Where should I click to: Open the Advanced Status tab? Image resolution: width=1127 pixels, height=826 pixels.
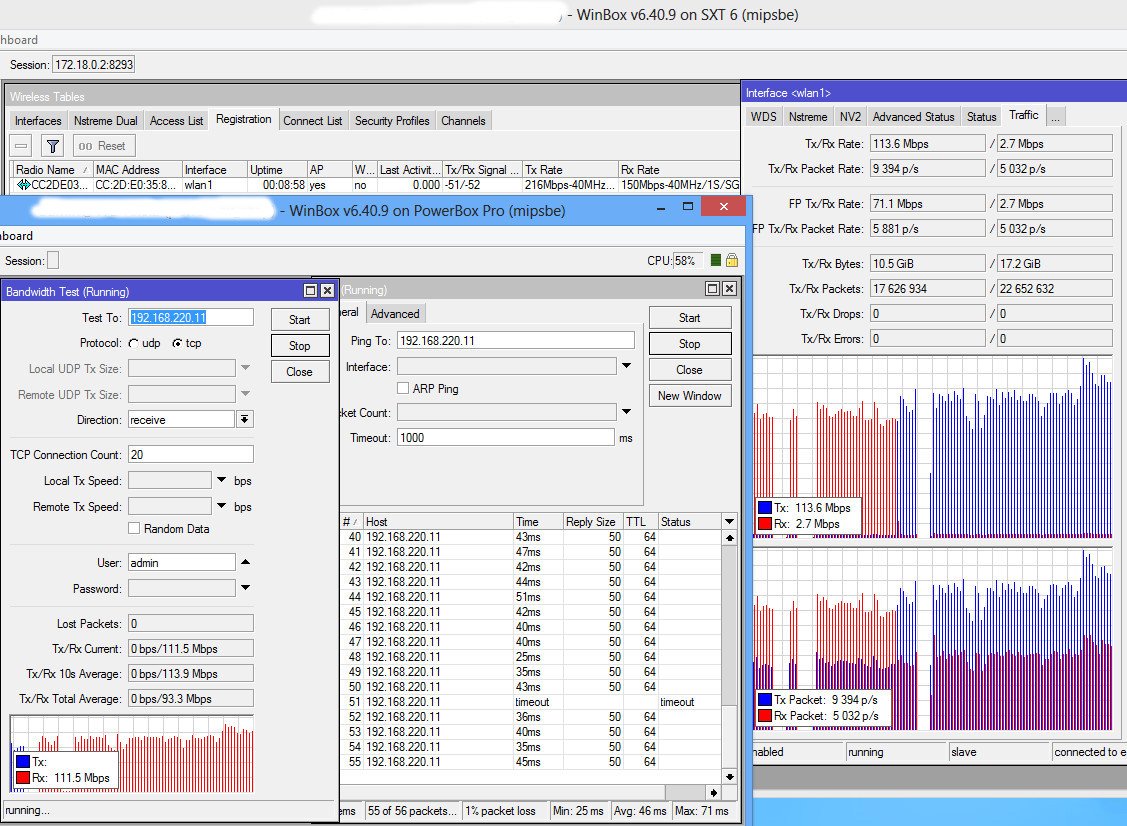914,116
